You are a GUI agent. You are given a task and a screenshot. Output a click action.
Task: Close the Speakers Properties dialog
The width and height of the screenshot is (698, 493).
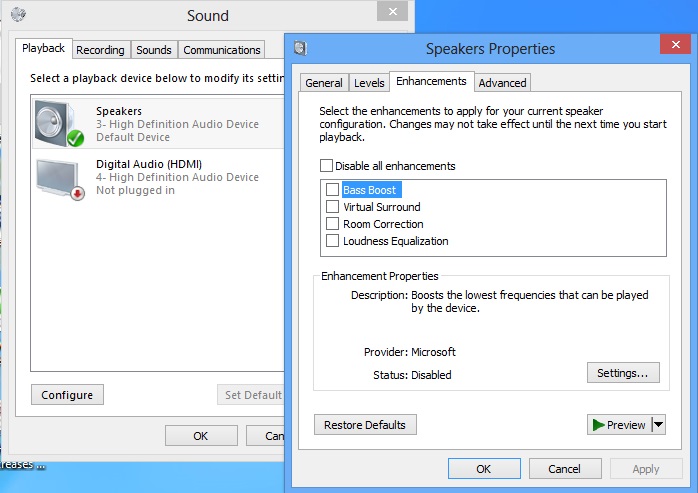[675, 44]
